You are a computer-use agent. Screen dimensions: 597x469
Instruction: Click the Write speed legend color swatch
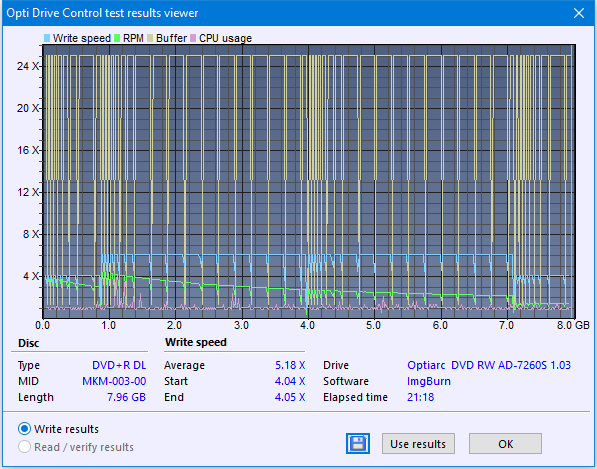[x=47, y=38]
